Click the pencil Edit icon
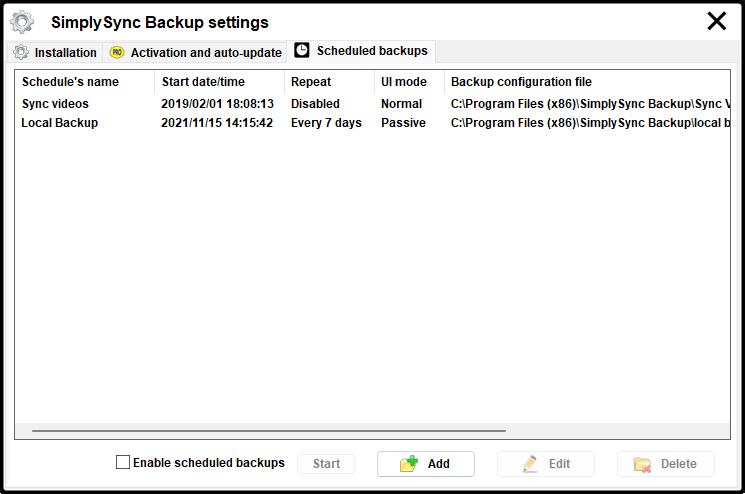This screenshot has width=745, height=494. tap(529, 464)
